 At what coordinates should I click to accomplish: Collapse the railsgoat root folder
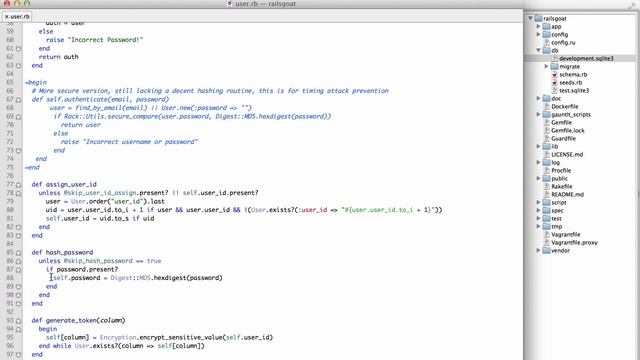[530, 18]
